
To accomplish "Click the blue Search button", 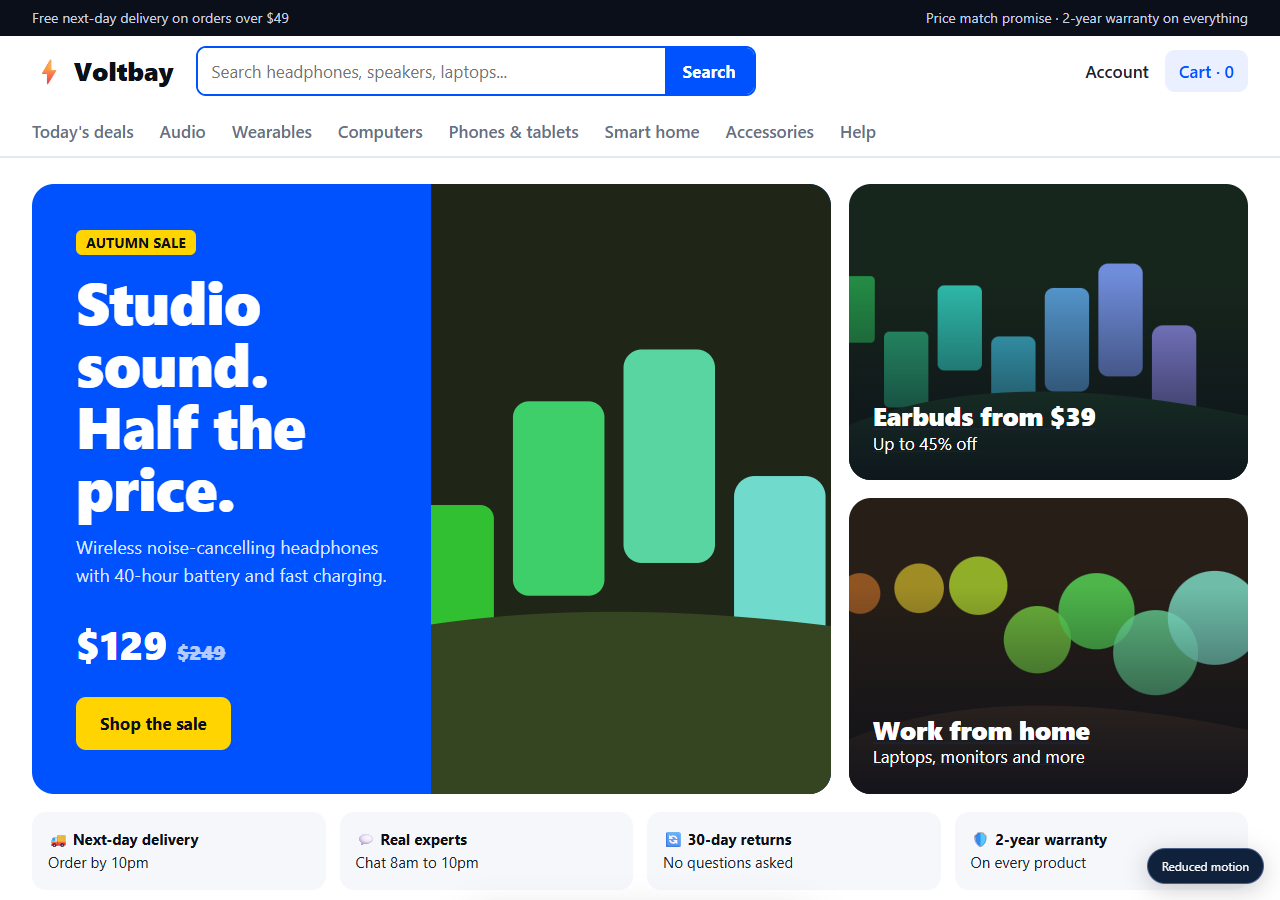I will coord(709,72).
